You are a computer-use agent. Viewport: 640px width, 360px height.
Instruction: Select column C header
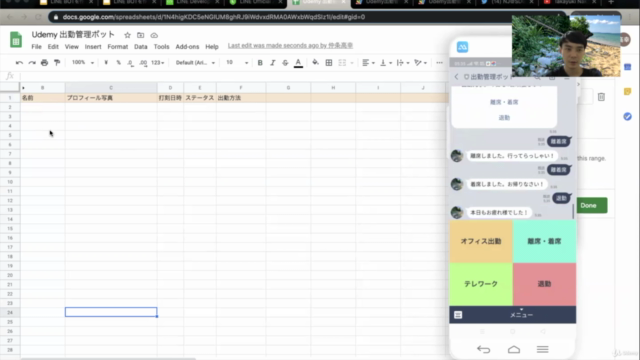[111, 88]
